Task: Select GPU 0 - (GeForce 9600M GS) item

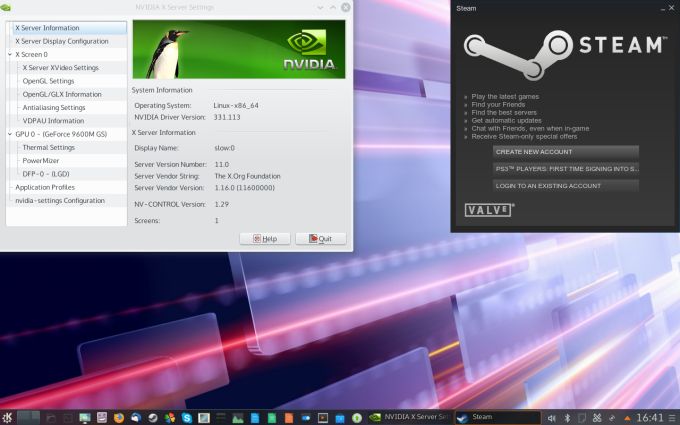Action: [x=61, y=134]
